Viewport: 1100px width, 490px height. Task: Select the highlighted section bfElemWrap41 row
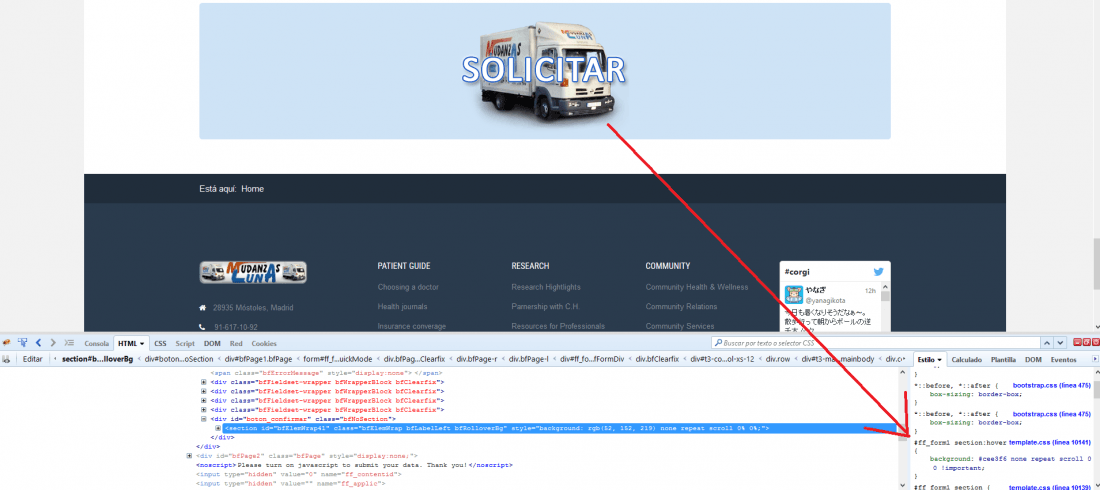(x=559, y=428)
